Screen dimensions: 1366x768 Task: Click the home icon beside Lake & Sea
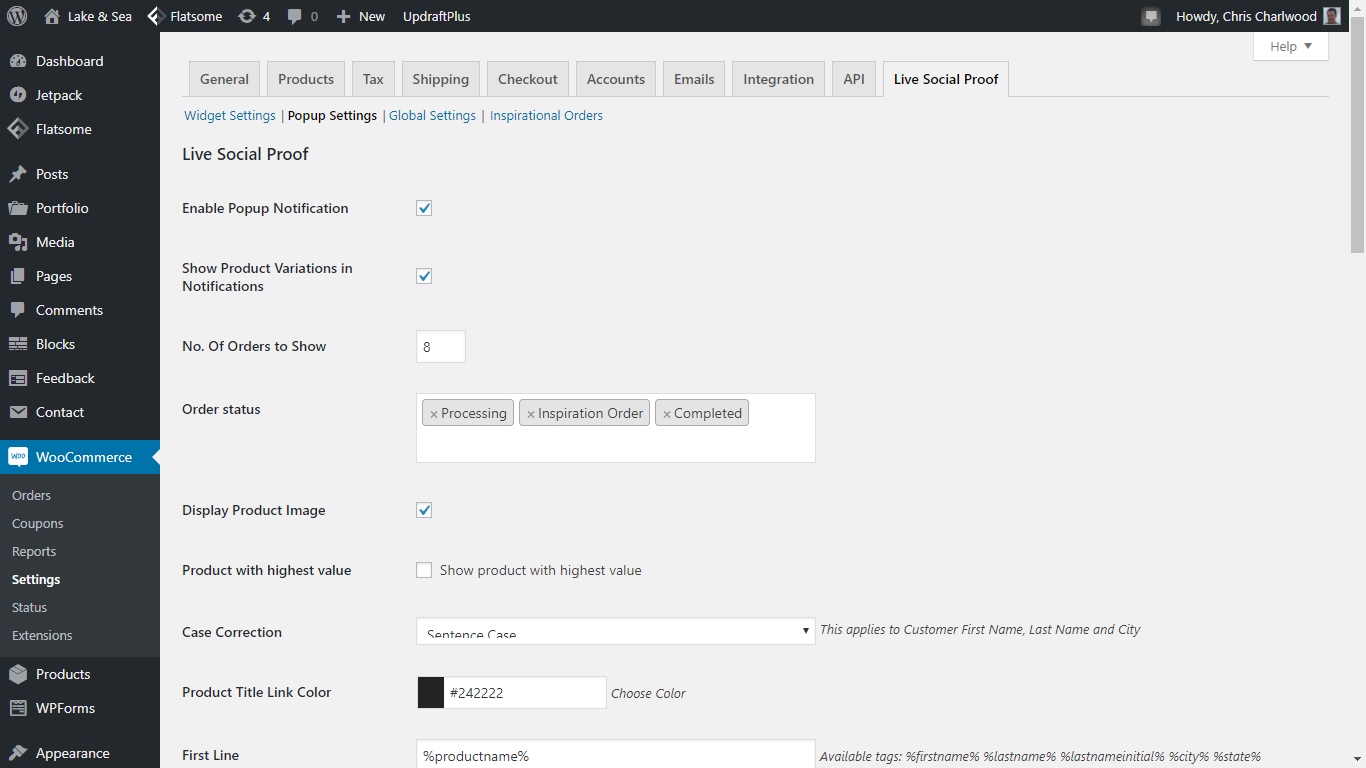(52, 16)
